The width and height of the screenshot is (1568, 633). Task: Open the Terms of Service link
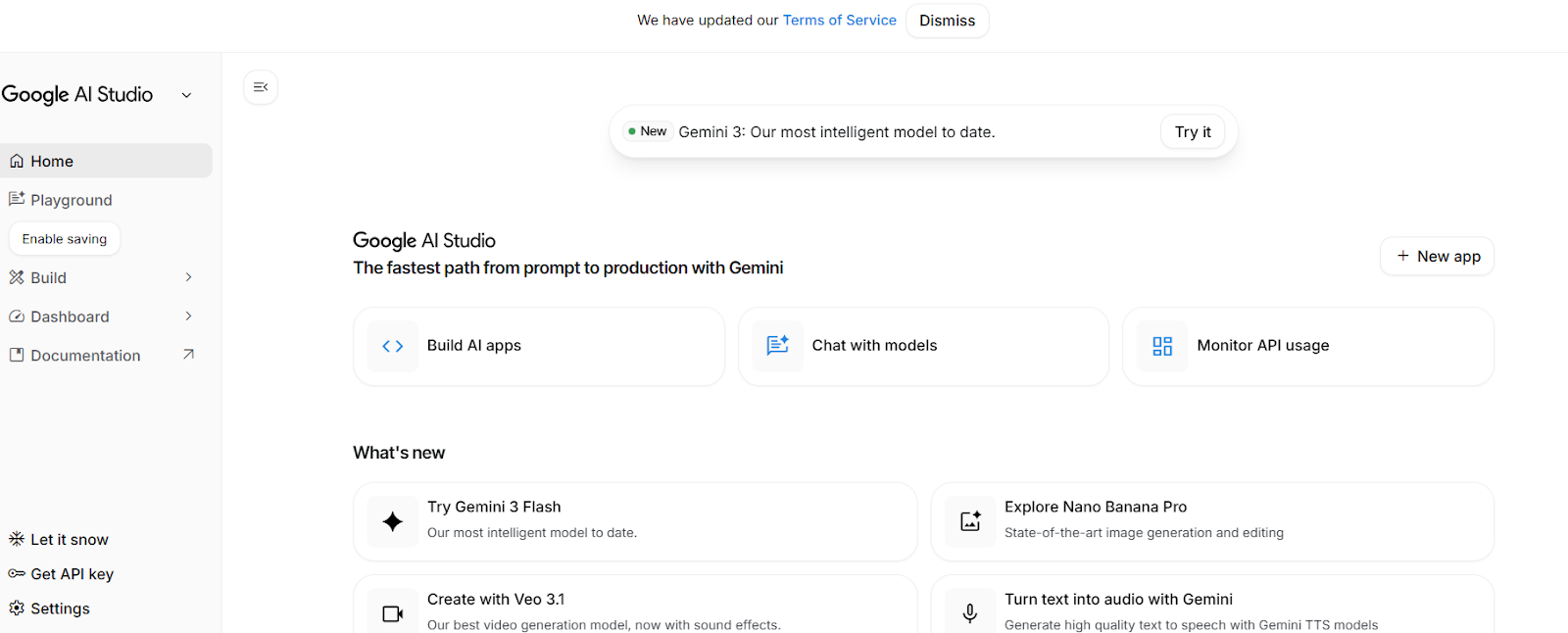[x=839, y=20]
